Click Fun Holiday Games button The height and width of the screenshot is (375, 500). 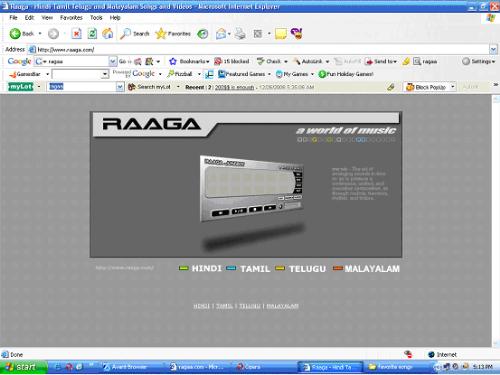346,74
